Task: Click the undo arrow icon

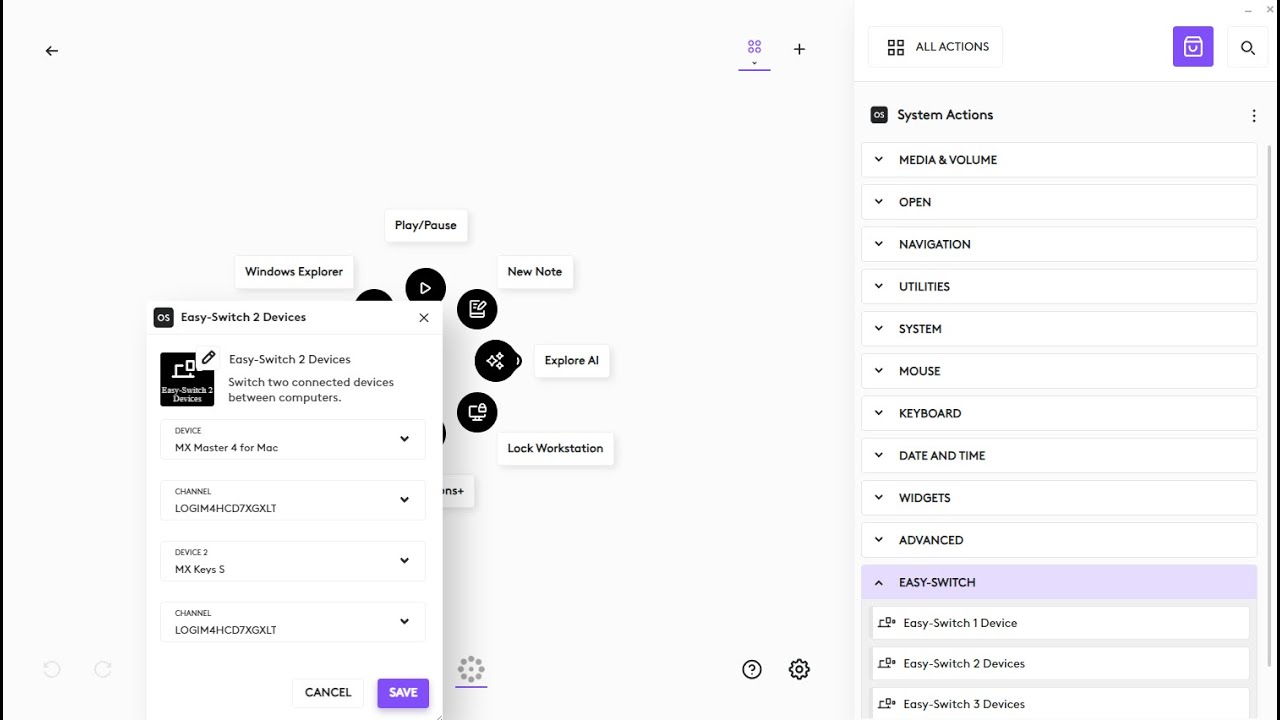Action: [x=52, y=670]
